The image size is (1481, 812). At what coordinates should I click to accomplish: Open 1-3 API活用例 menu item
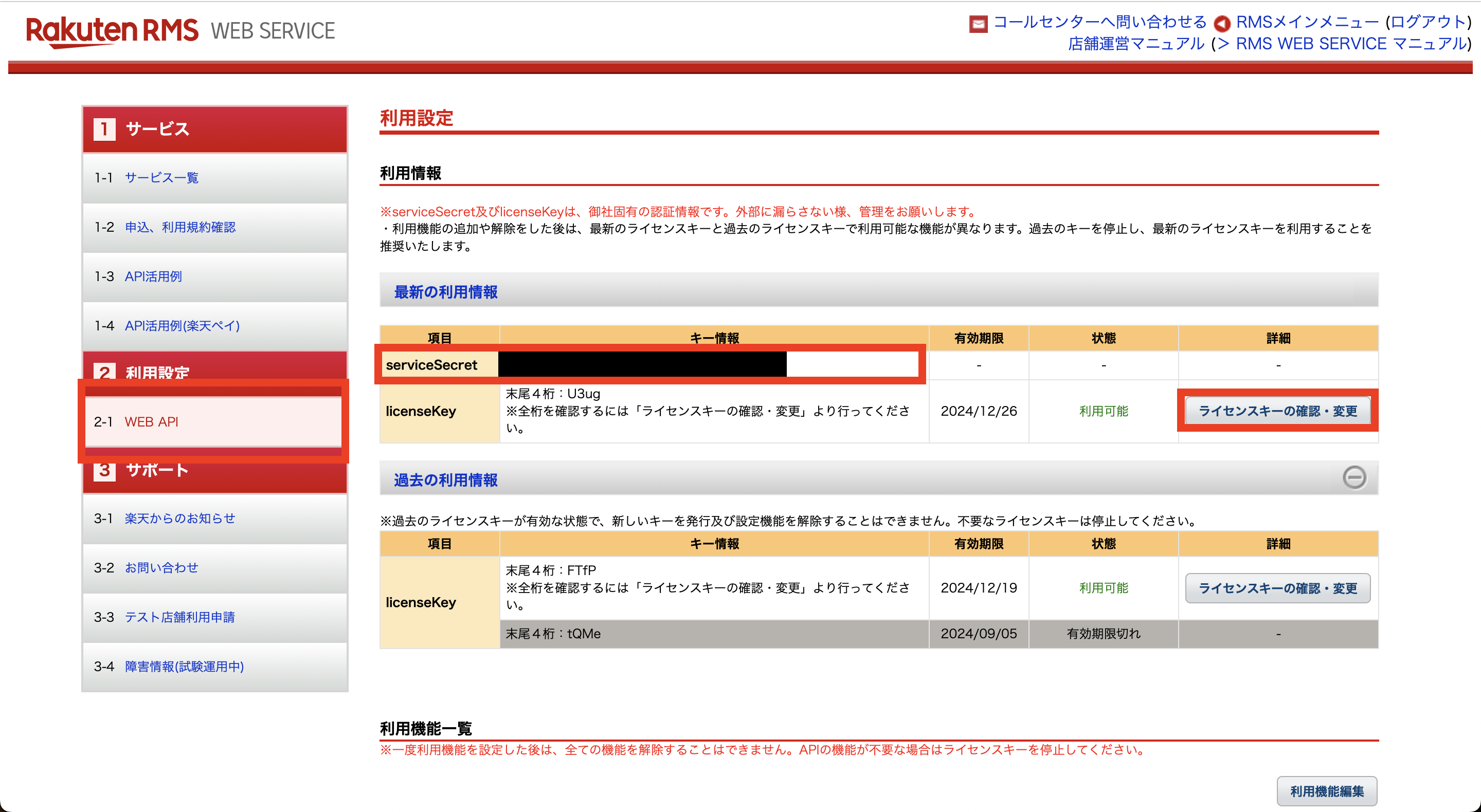coord(153,276)
